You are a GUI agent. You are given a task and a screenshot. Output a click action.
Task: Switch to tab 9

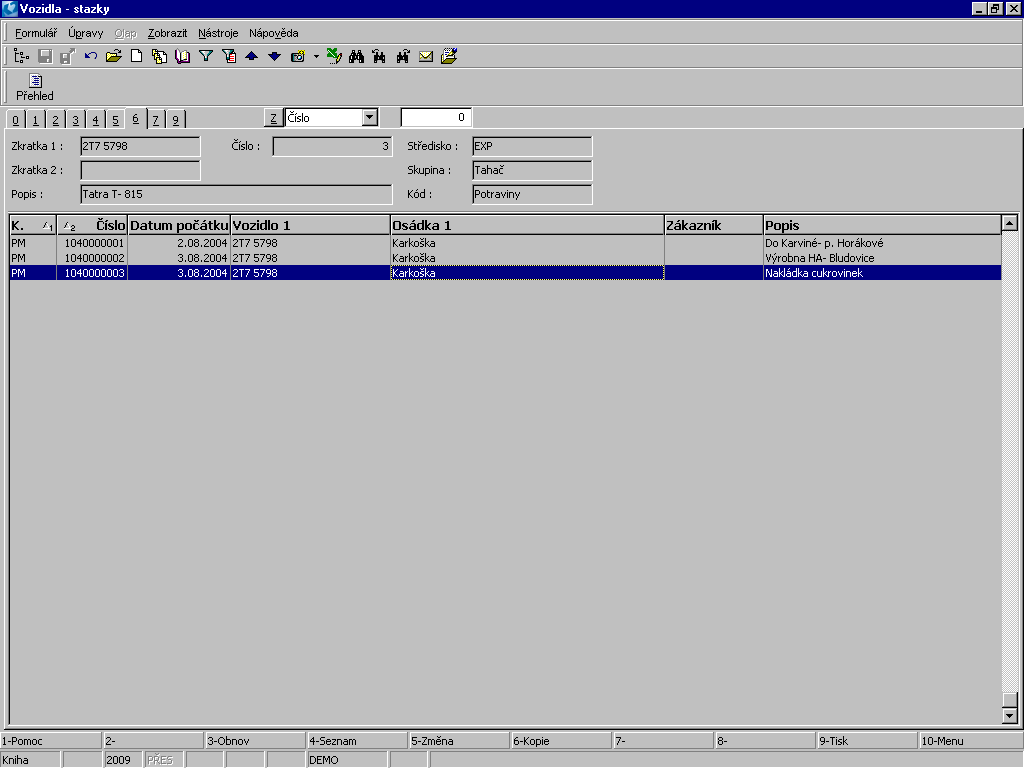coord(176,120)
